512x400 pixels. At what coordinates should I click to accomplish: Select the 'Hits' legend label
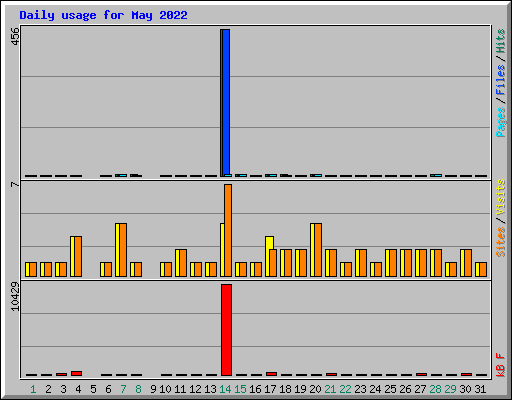coord(501,41)
